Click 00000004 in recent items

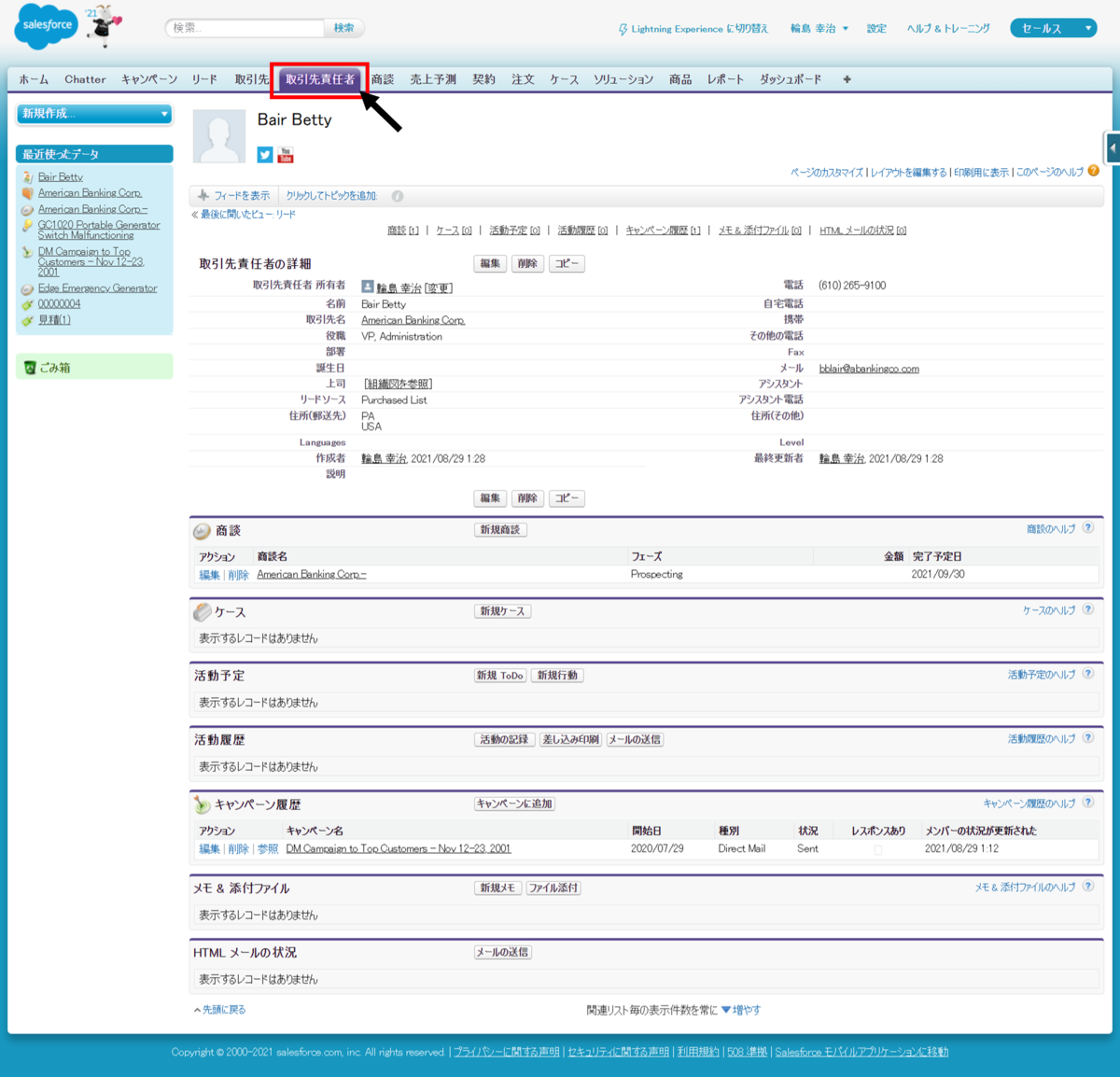tap(59, 304)
